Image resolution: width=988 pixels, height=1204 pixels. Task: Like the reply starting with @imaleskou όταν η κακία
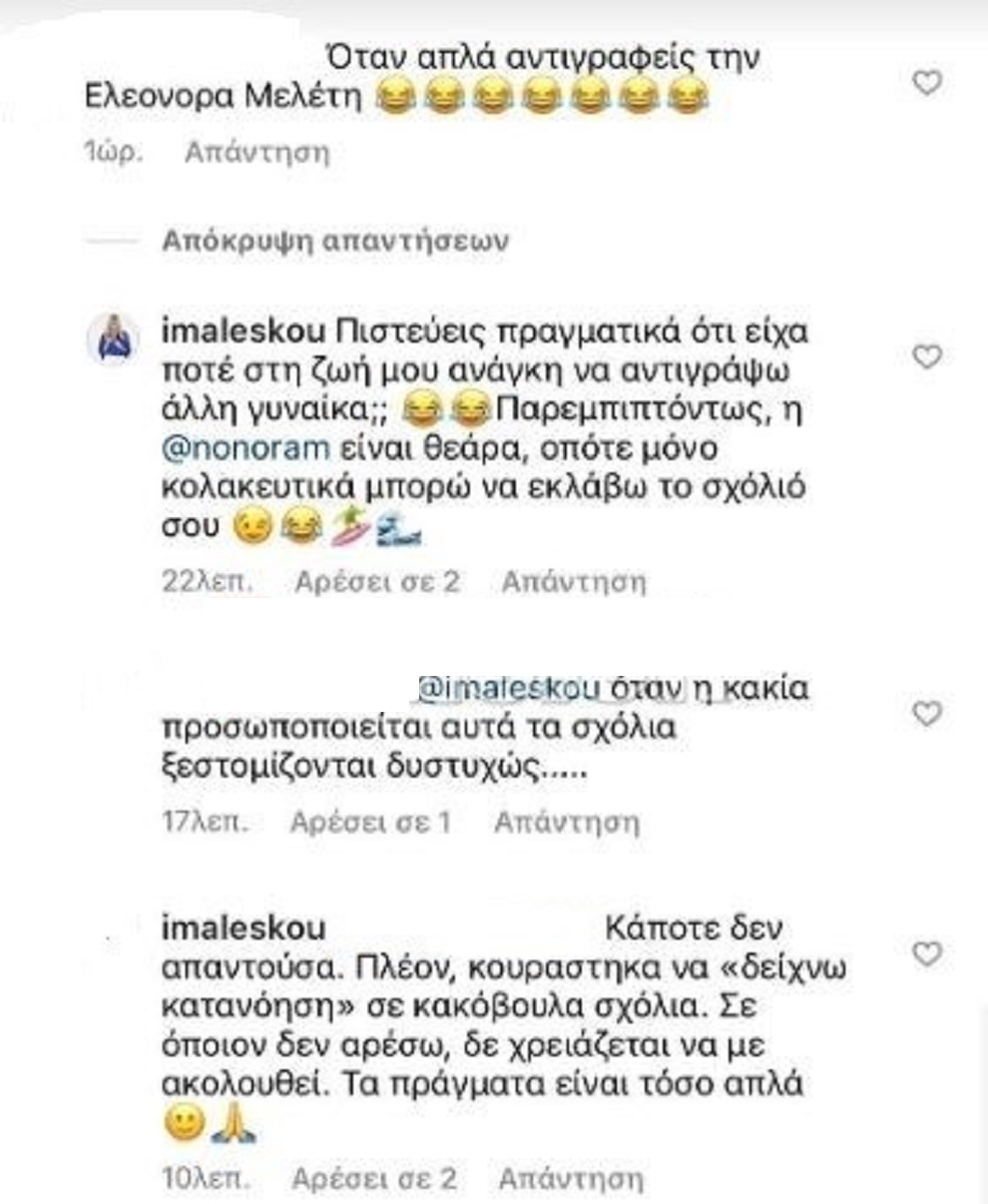[x=928, y=713]
